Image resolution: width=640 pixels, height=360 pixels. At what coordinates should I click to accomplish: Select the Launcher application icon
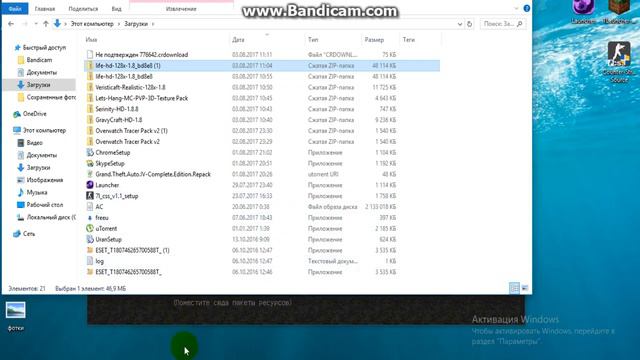pyautogui.click(x=90, y=185)
